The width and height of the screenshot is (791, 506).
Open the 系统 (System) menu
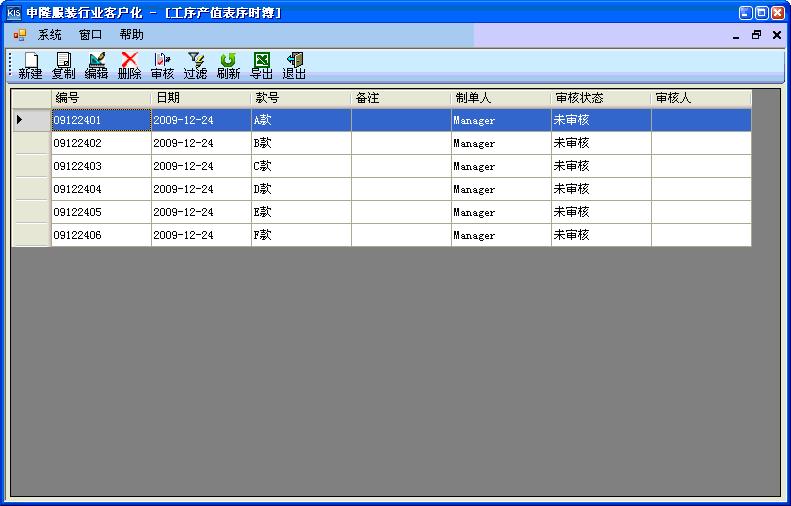(x=49, y=35)
